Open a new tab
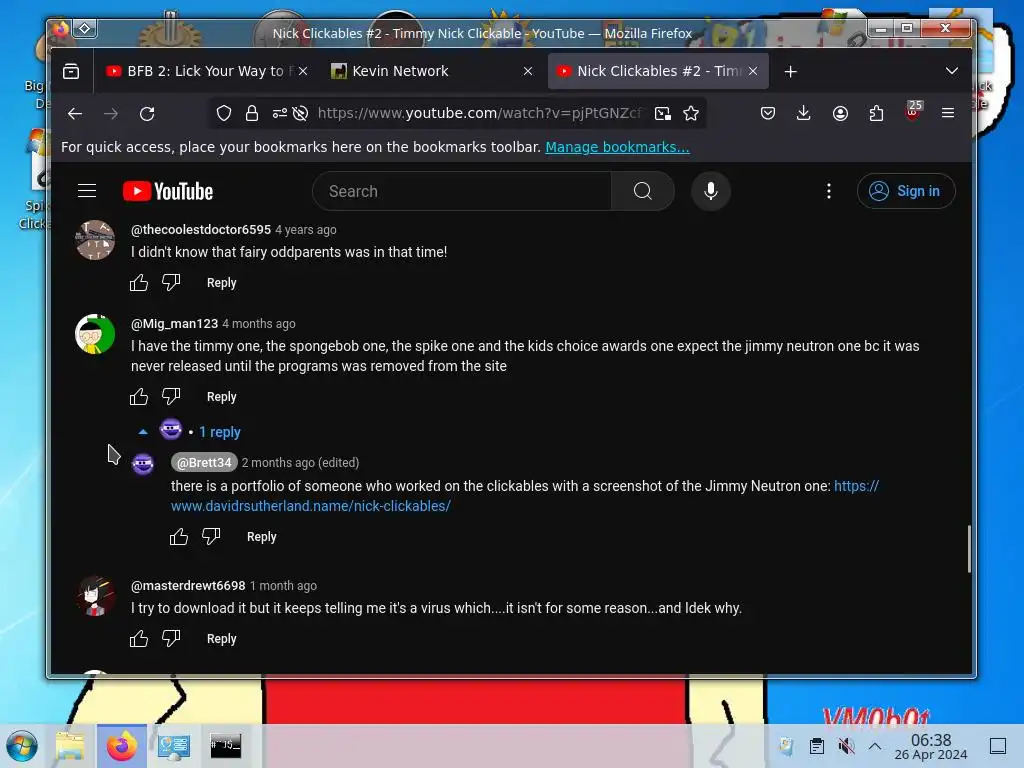The width and height of the screenshot is (1024, 768). pos(790,71)
